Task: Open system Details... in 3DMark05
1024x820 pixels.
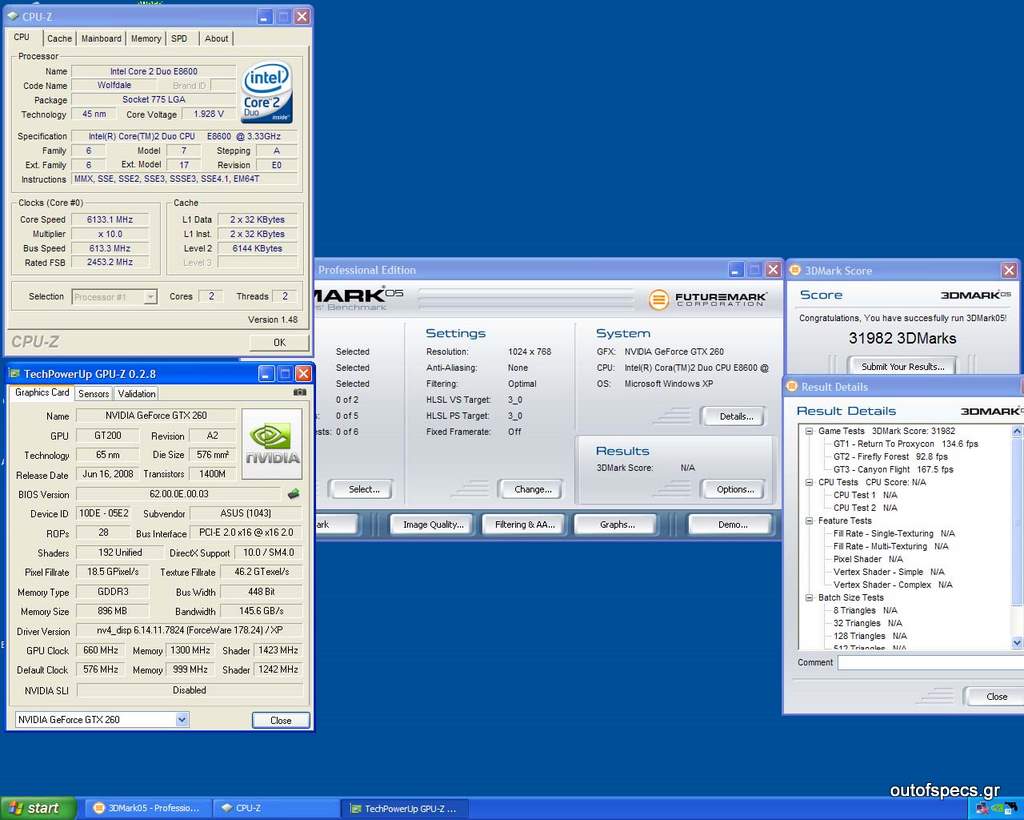Action: [735, 416]
